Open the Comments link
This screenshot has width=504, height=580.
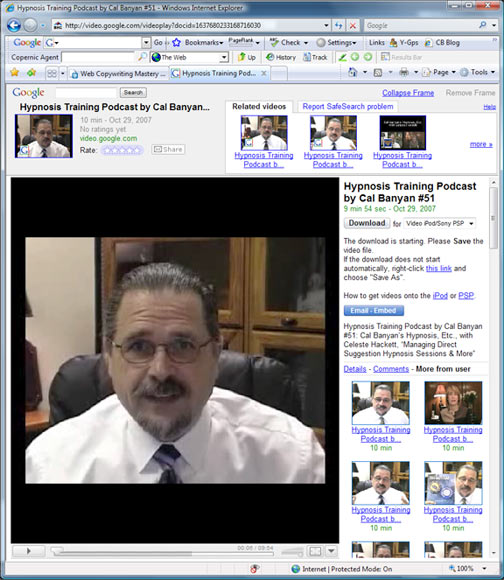(391, 369)
